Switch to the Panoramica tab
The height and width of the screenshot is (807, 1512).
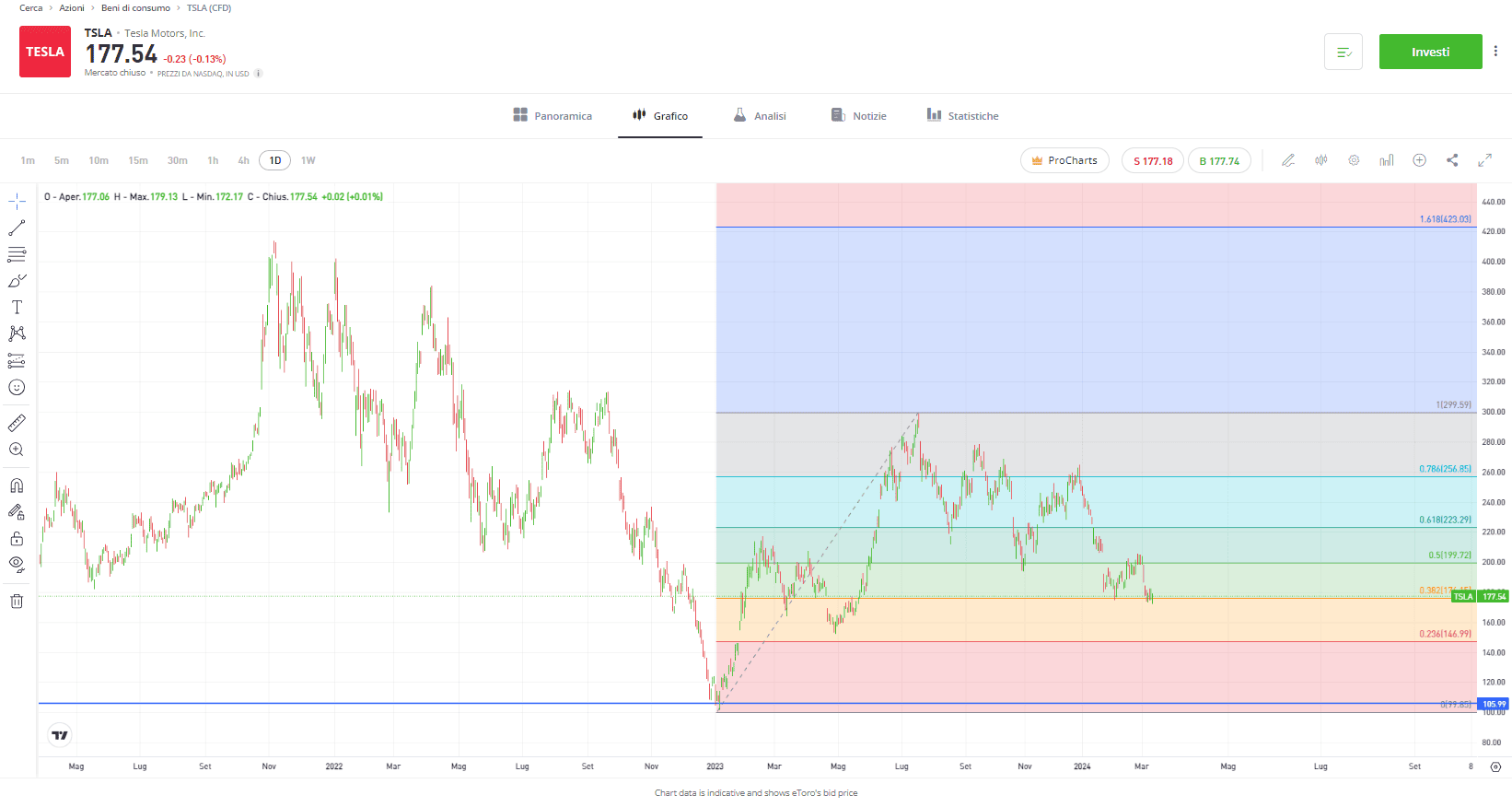click(x=552, y=116)
